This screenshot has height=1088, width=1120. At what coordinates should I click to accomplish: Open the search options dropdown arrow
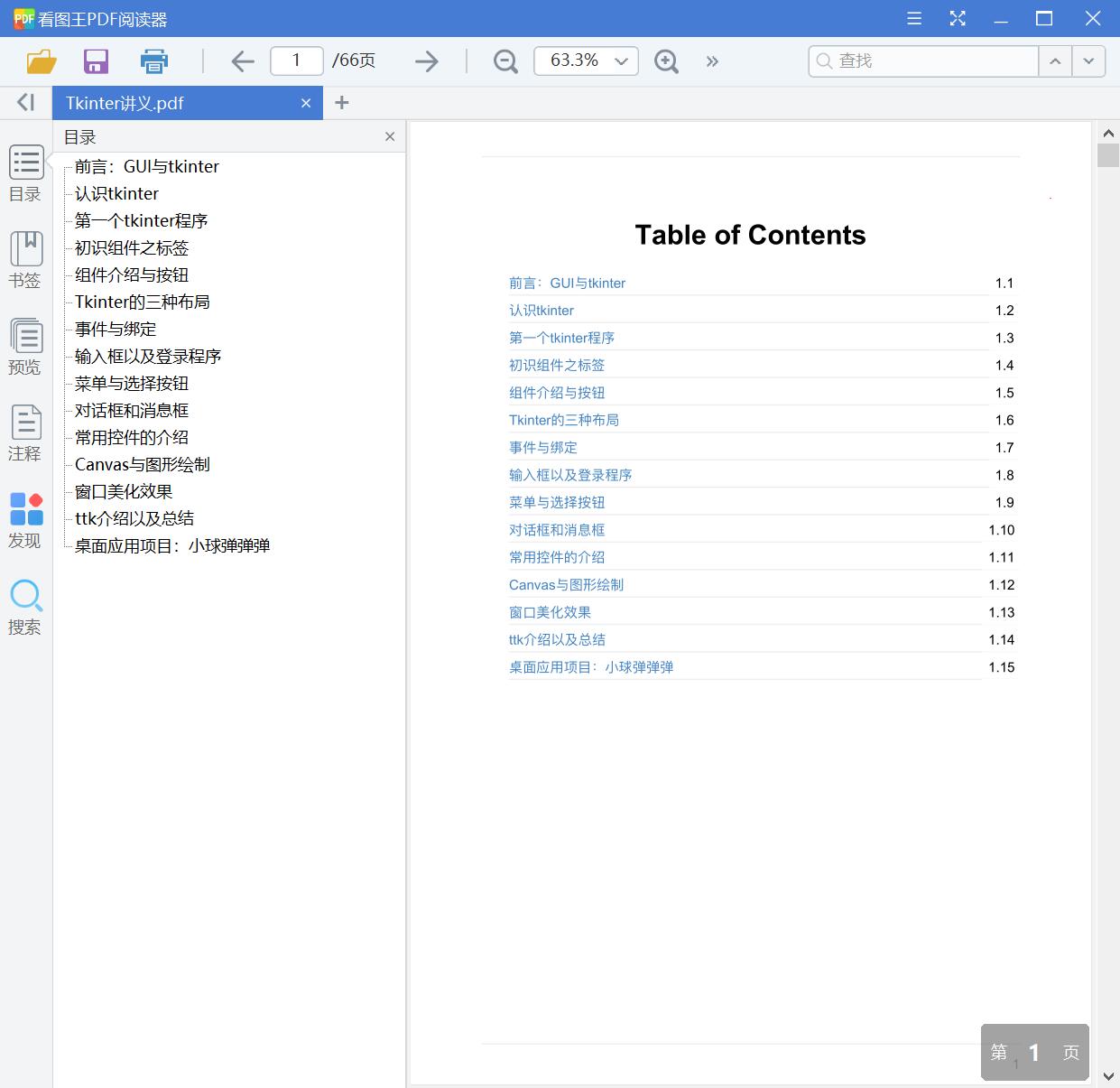click(1088, 60)
